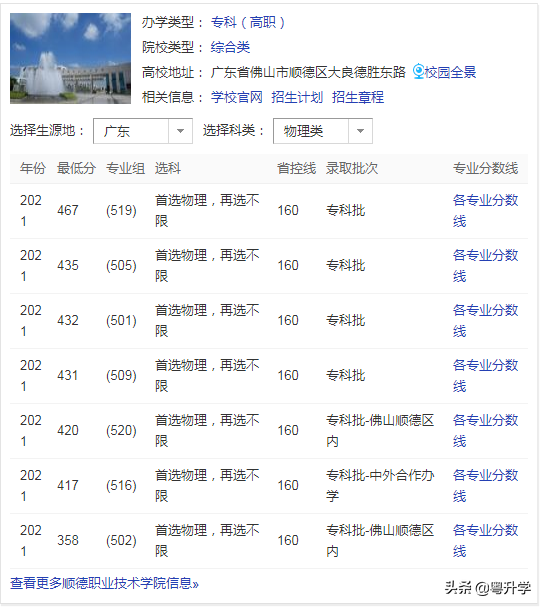This screenshot has height=607, width=543.
Task: Click 专科批-佛山顺德区内 in the 358 row
Action: [x=380, y=540]
